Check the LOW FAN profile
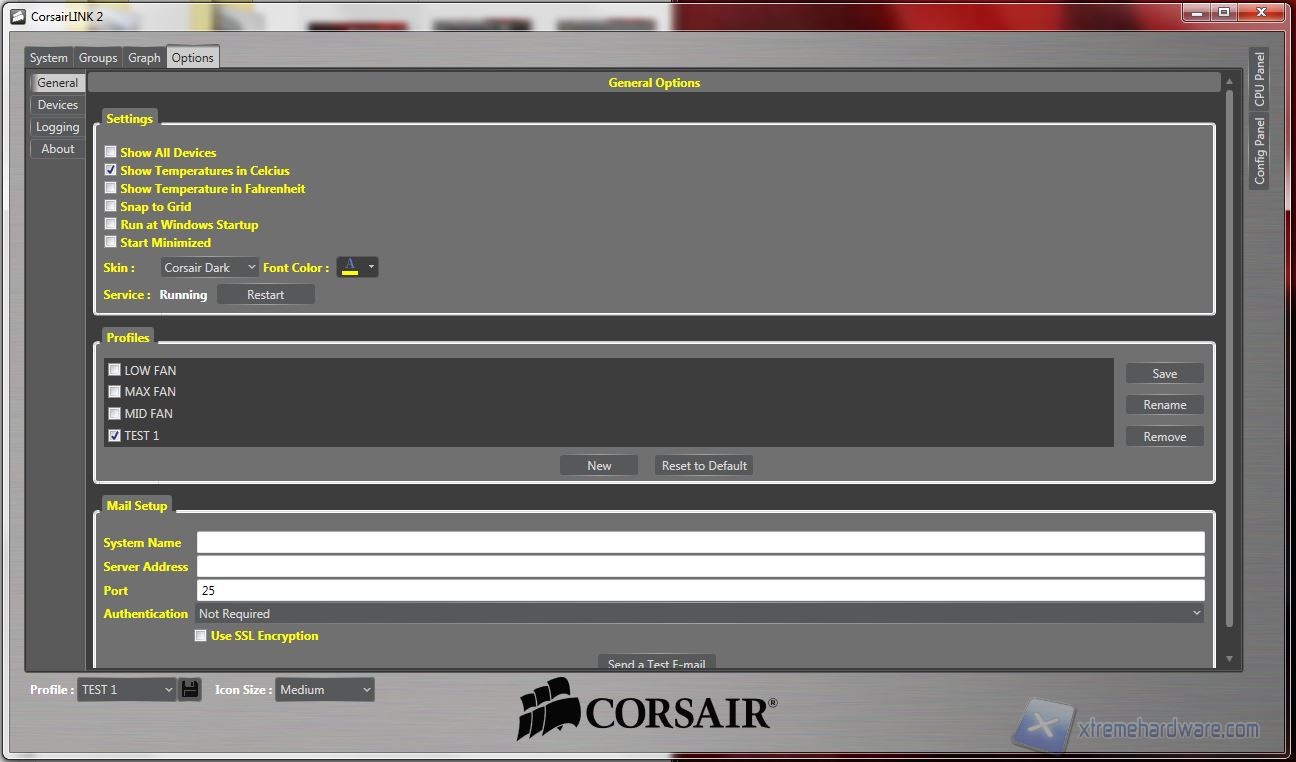1296x762 pixels. tap(114, 370)
